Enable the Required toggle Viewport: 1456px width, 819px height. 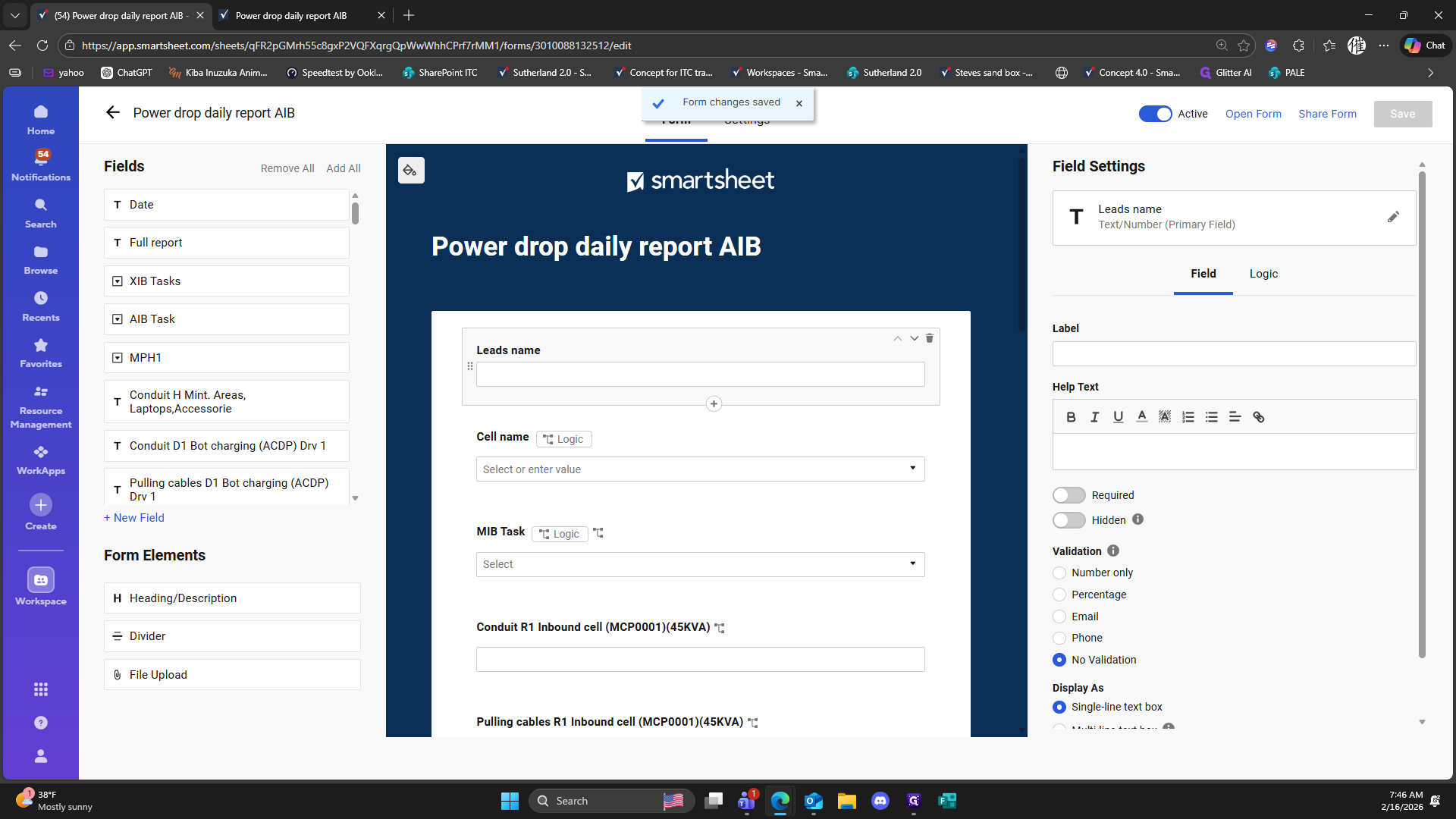(1069, 495)
